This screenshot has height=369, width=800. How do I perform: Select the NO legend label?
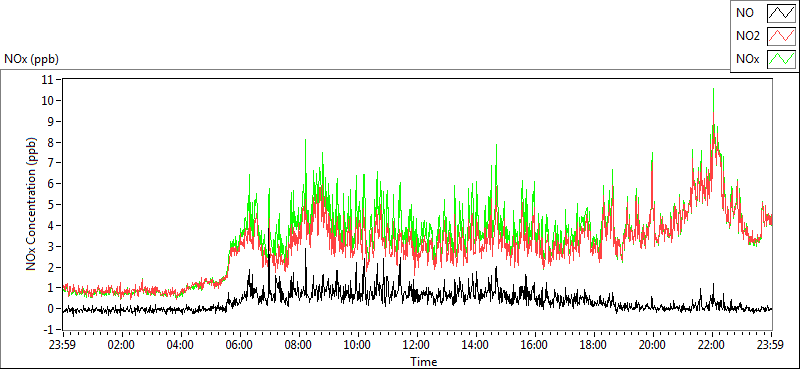click(744, 13)
